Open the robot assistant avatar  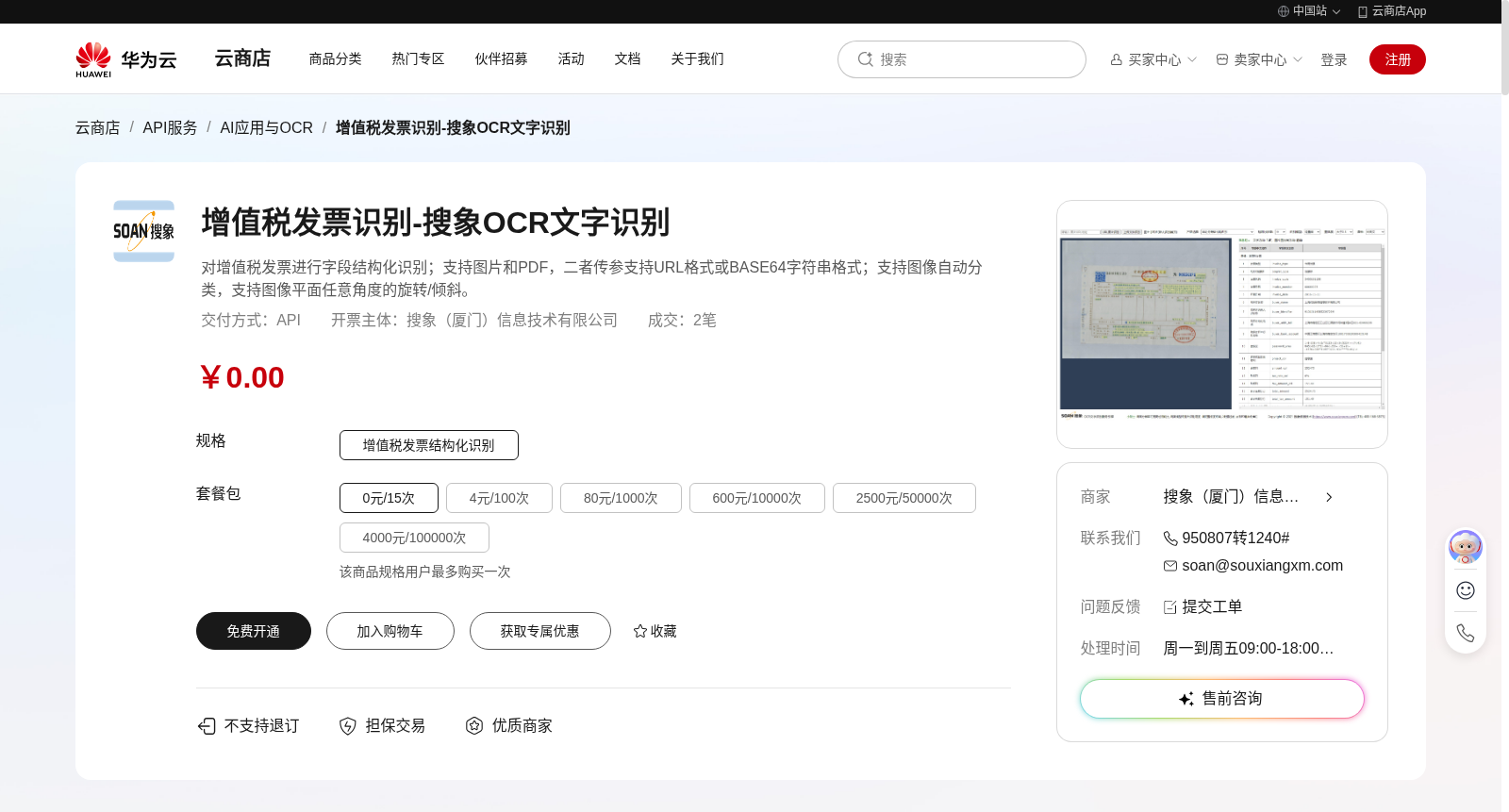pyautogui.click(x=1466, y=547)
